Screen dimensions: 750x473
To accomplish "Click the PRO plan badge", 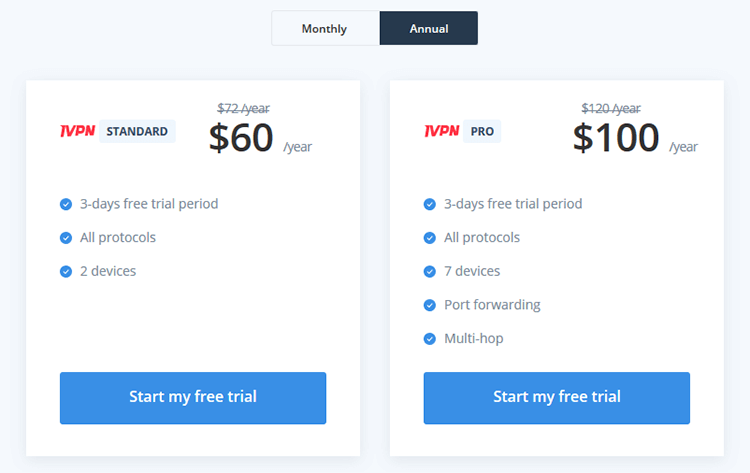I will (482, 131).
